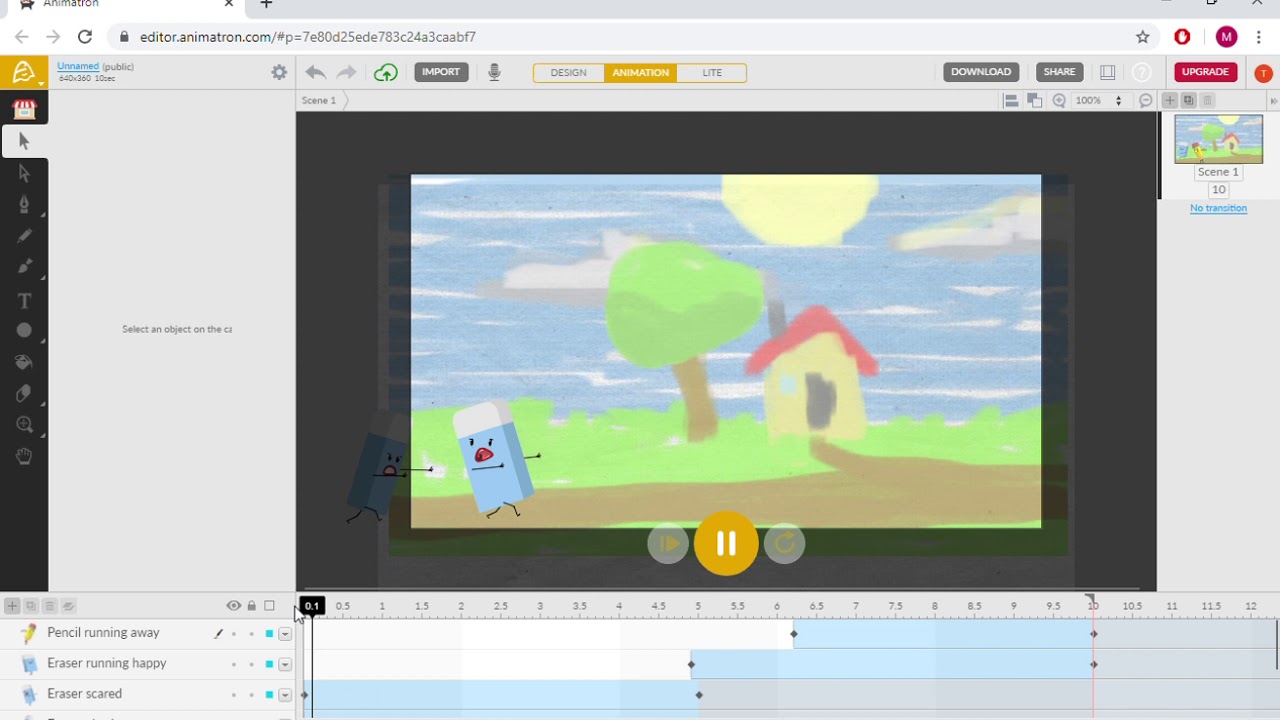This screenshot has width=1280, height=720.
Task: Toggle lock for all layers
Action: [251, 606]
